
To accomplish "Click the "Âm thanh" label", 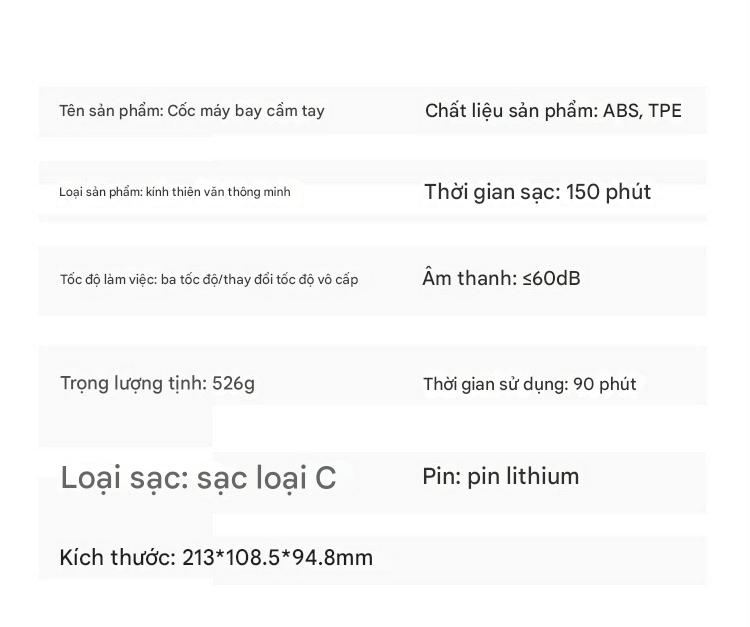I will click(x=467, y=278).
